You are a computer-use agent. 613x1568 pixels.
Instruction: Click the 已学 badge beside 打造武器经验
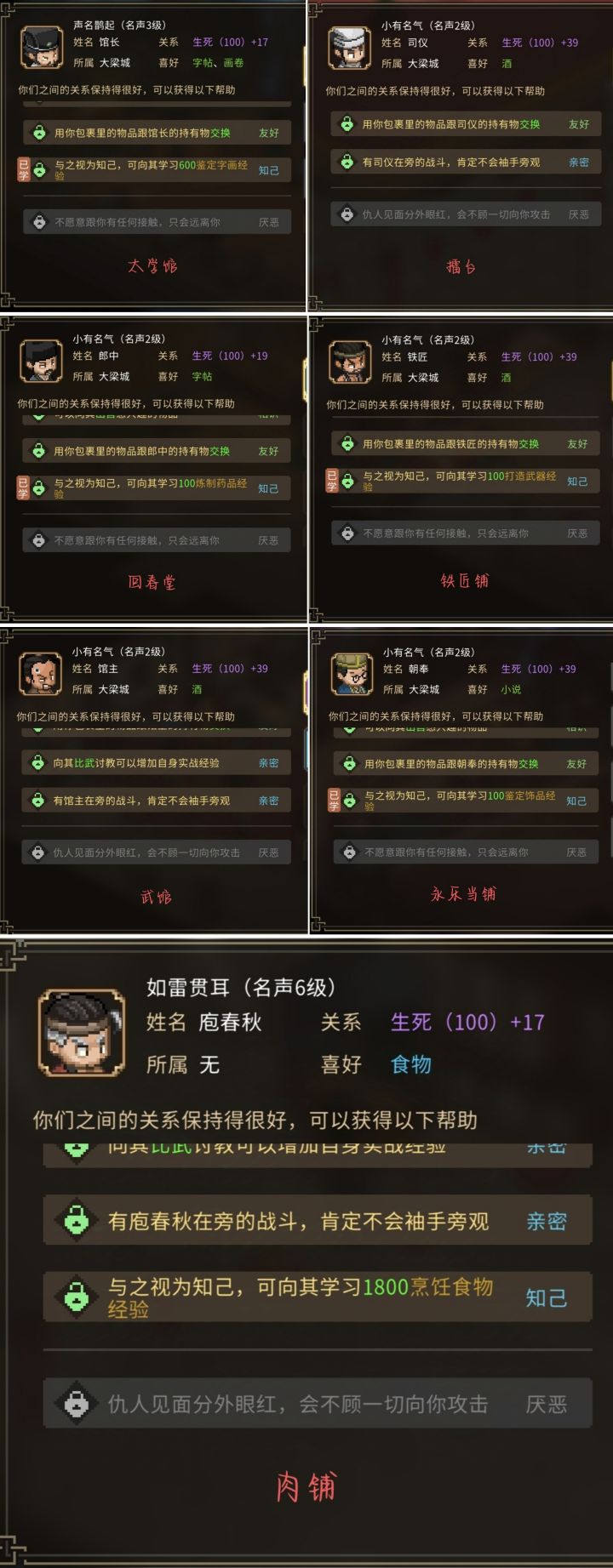(332, 481)
